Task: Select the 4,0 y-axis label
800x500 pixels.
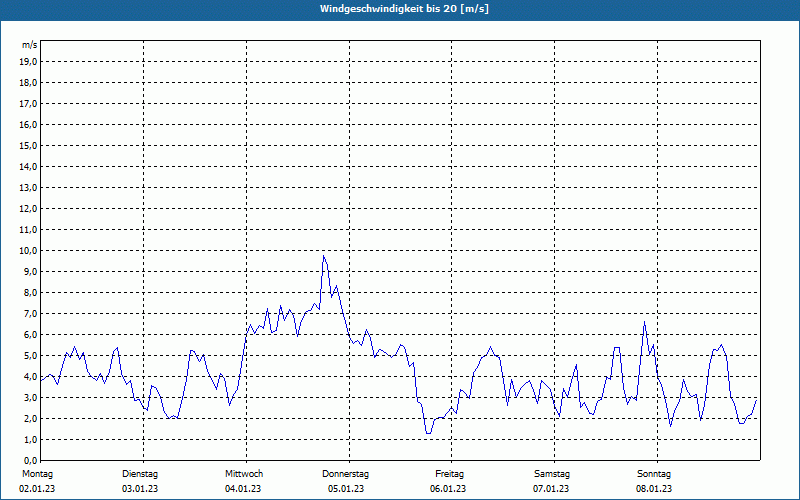Action: [30, 377]
